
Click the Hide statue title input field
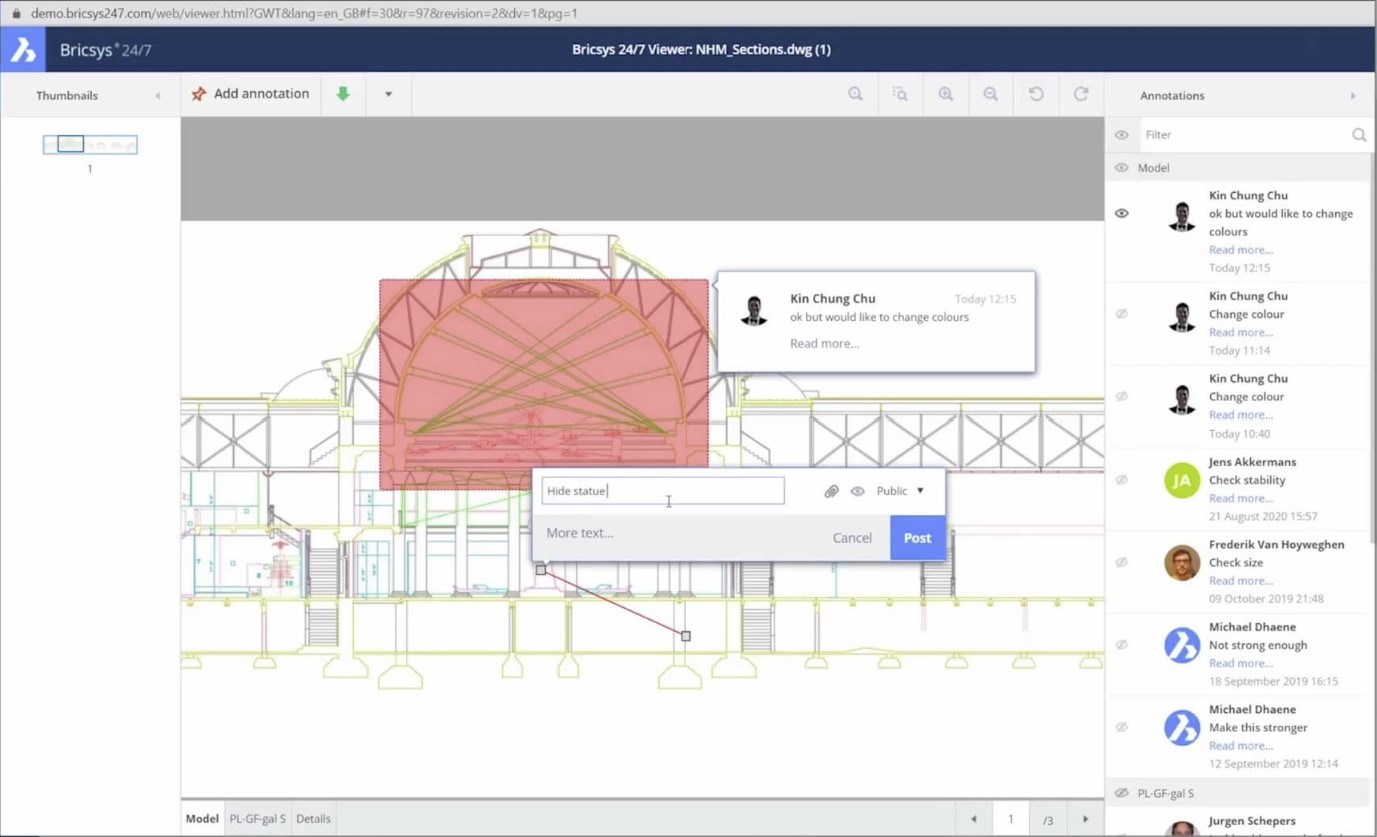click(x=663, y=491)
